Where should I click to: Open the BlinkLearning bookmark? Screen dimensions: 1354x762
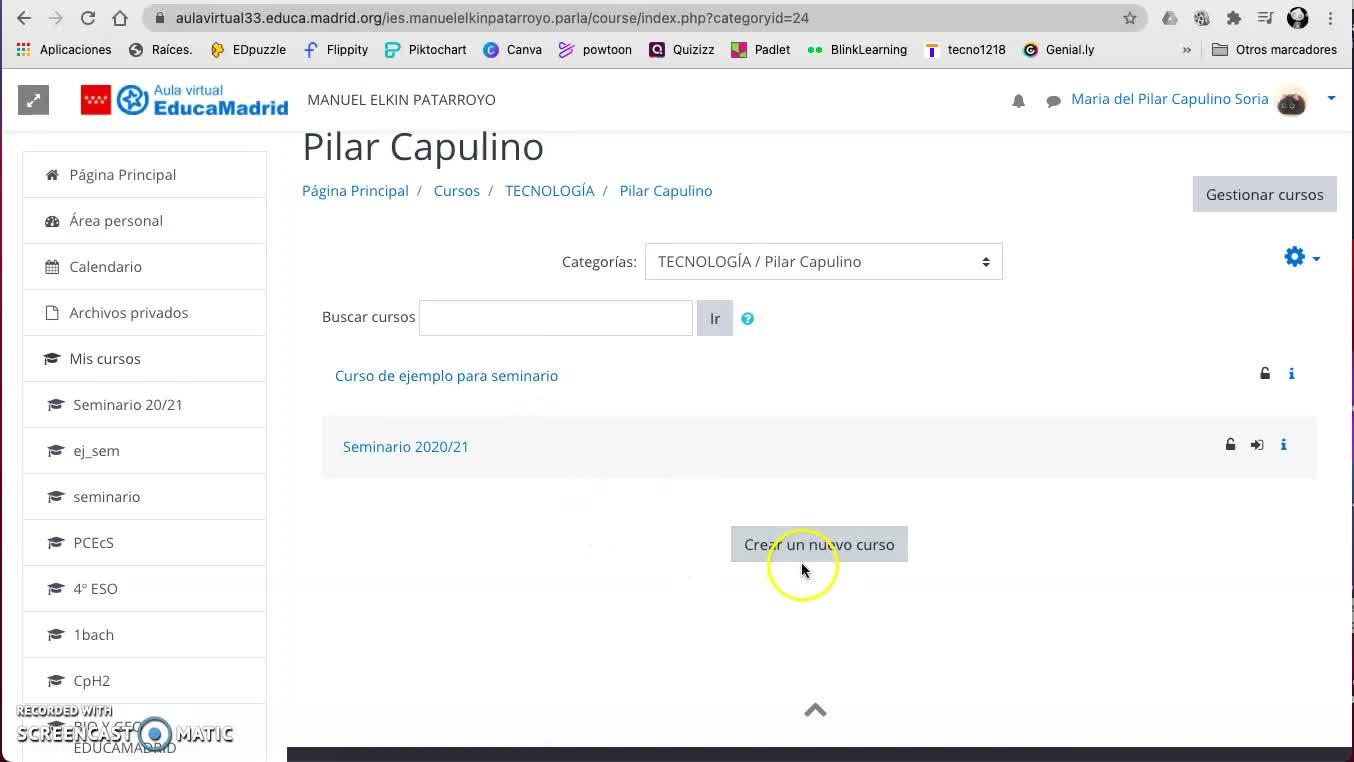coord(857,49)
